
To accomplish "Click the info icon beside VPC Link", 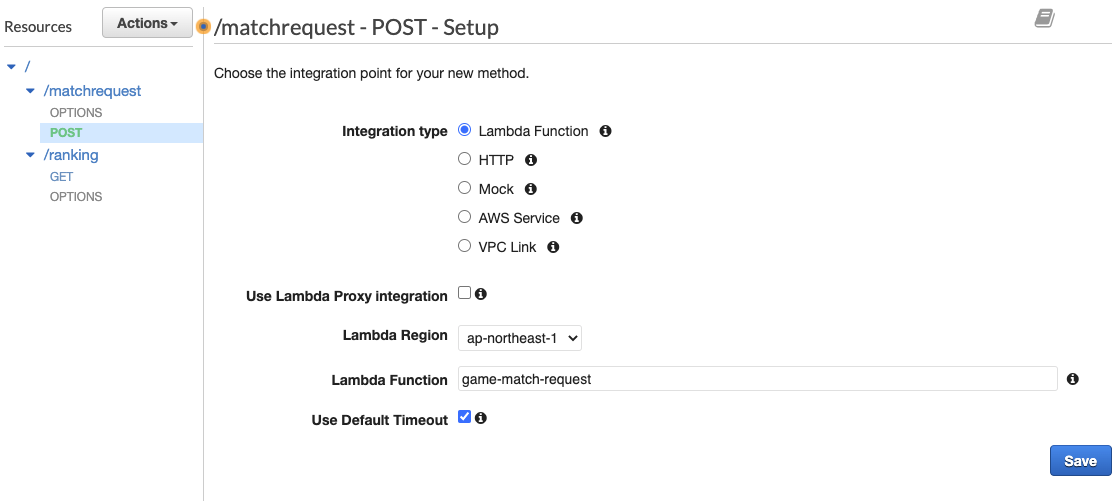I will tap(553, 247).
